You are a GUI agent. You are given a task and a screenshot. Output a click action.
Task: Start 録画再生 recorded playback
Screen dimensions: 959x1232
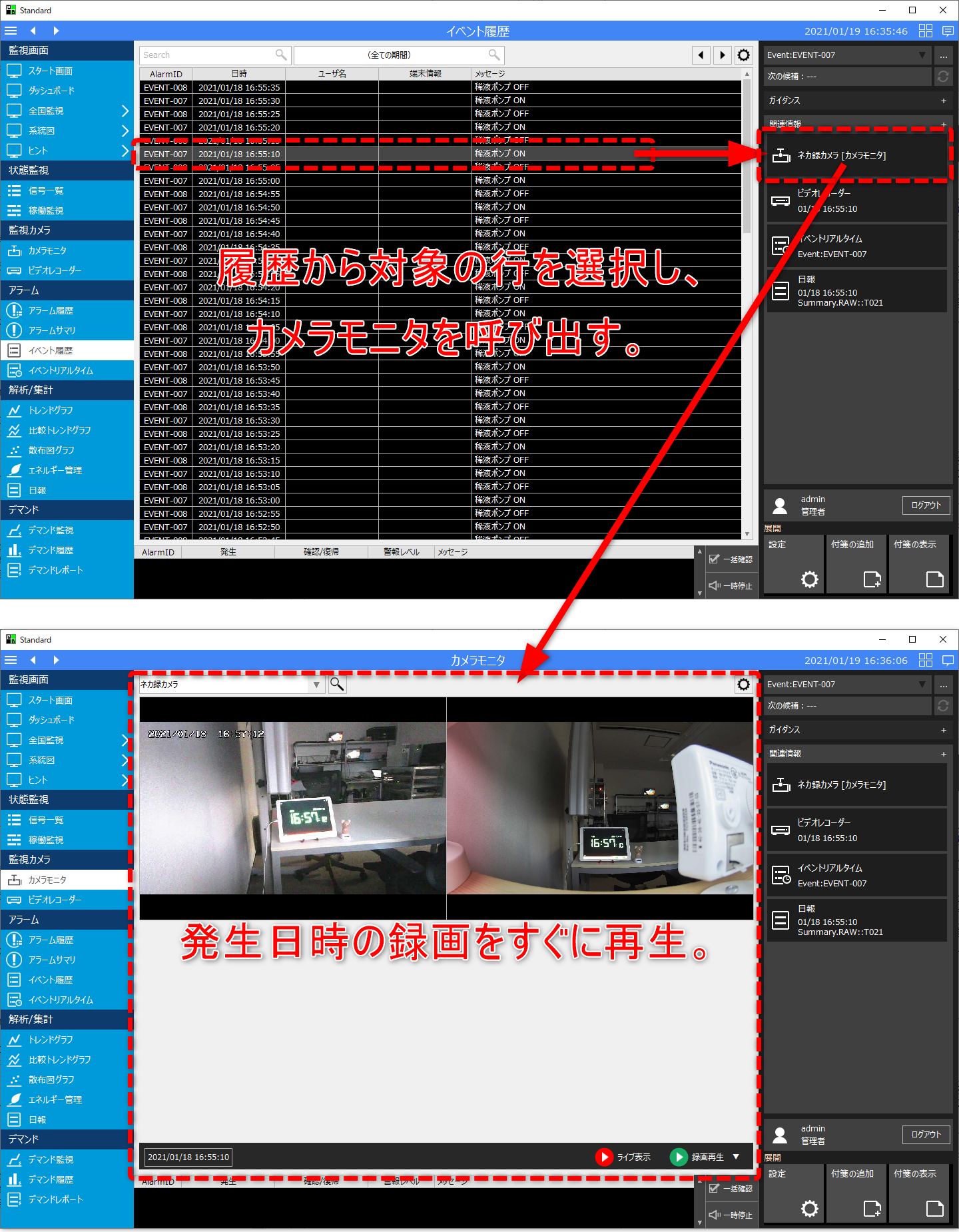(x=697, y=1157)
